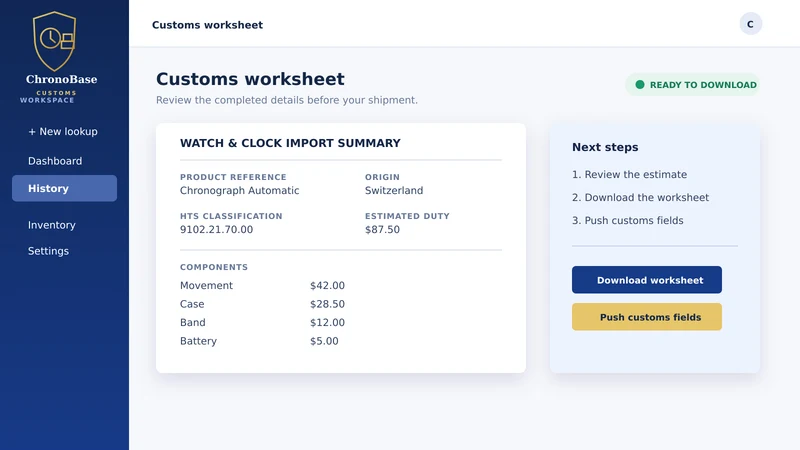Click the 'Review the completed details' subtitle
Image resolution: width=800 pixels, height=450 pixels.
pos(287,100)
